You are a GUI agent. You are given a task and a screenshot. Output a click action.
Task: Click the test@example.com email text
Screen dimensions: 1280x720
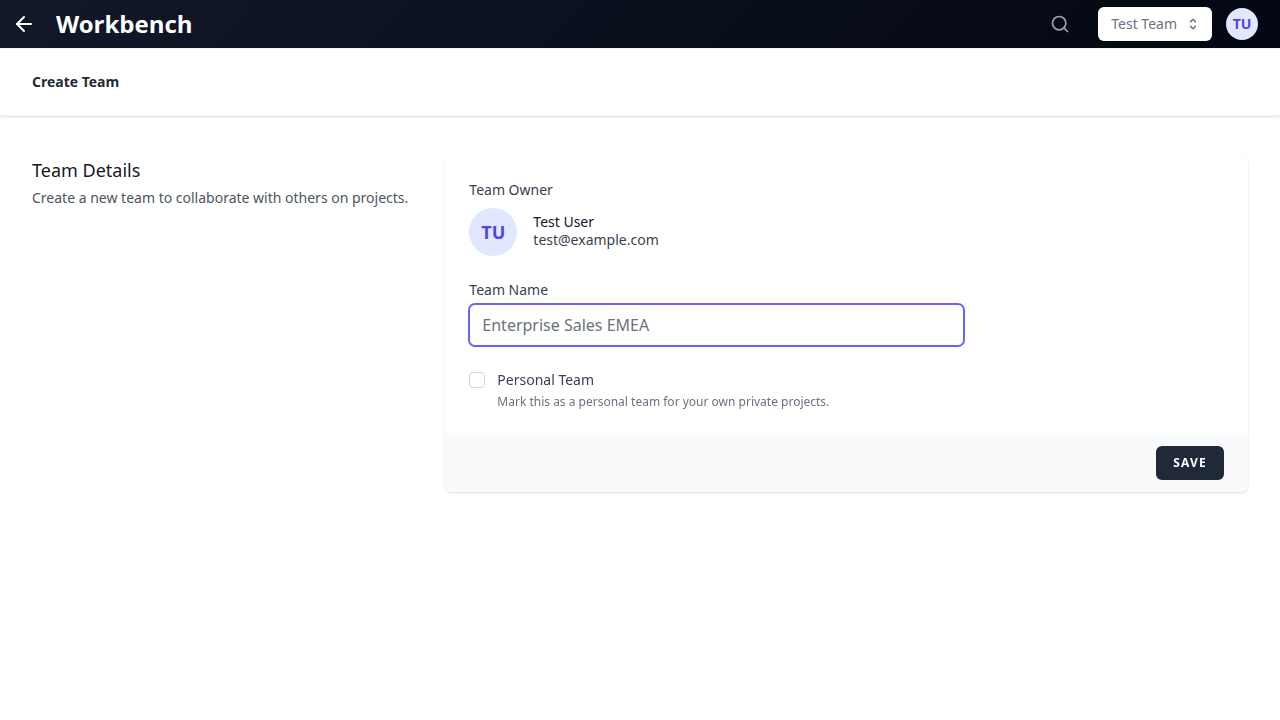coord(595,240)
